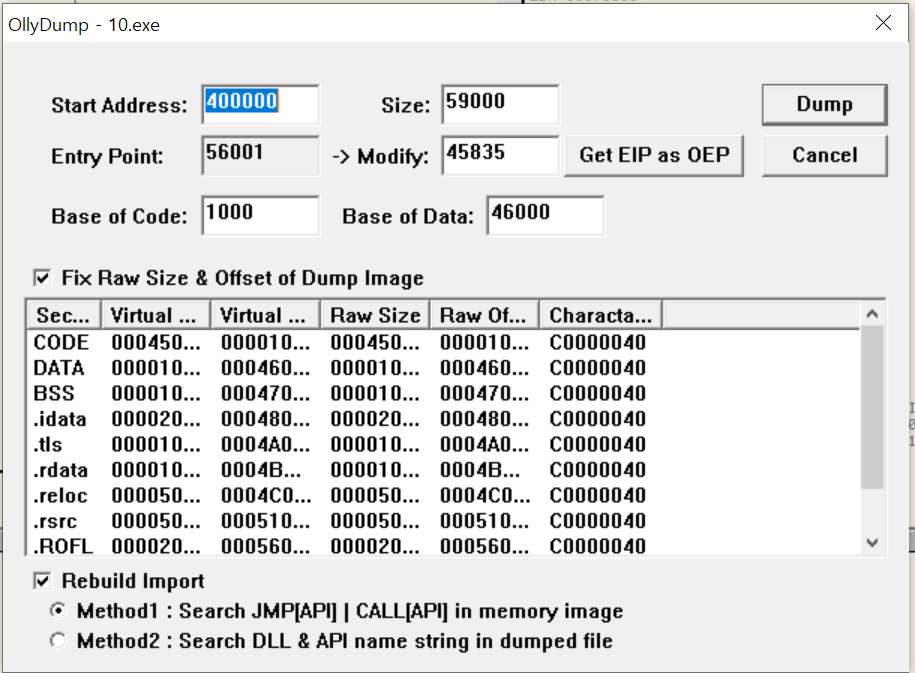Click .rsrc row raw size 000050...
The height and width of the screenshot is (673, 915).
[x=375, y=521]
